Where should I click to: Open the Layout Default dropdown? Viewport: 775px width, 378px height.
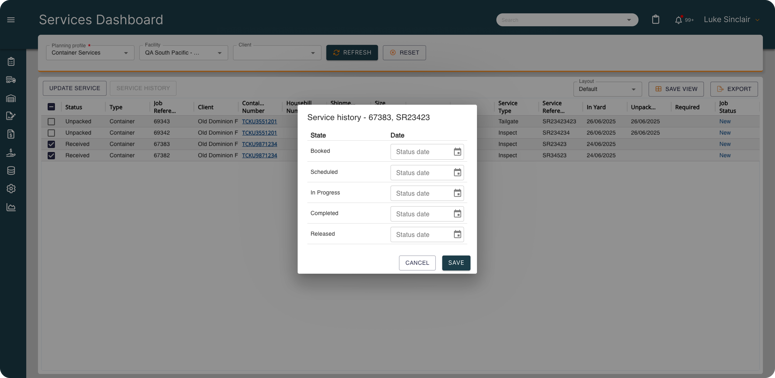click(607, 89)
